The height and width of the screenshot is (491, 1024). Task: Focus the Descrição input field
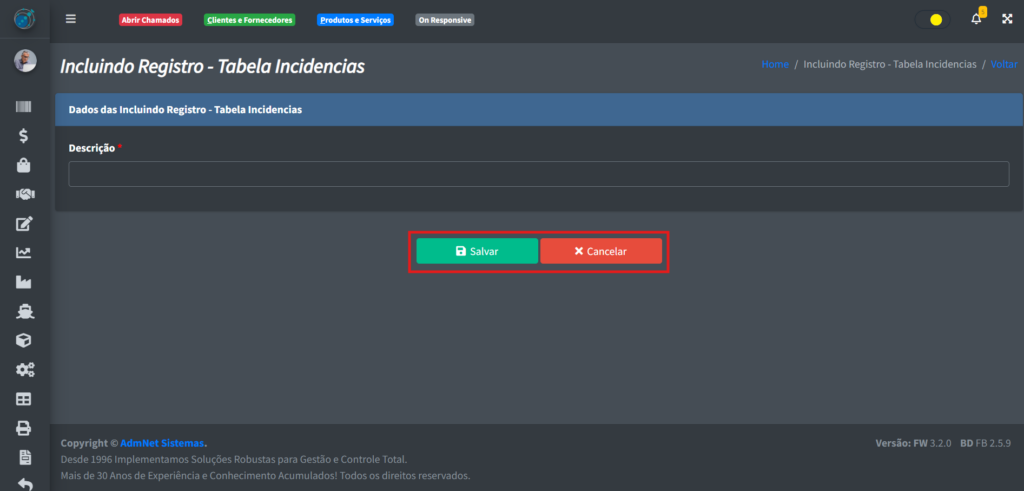click(538, 174)
